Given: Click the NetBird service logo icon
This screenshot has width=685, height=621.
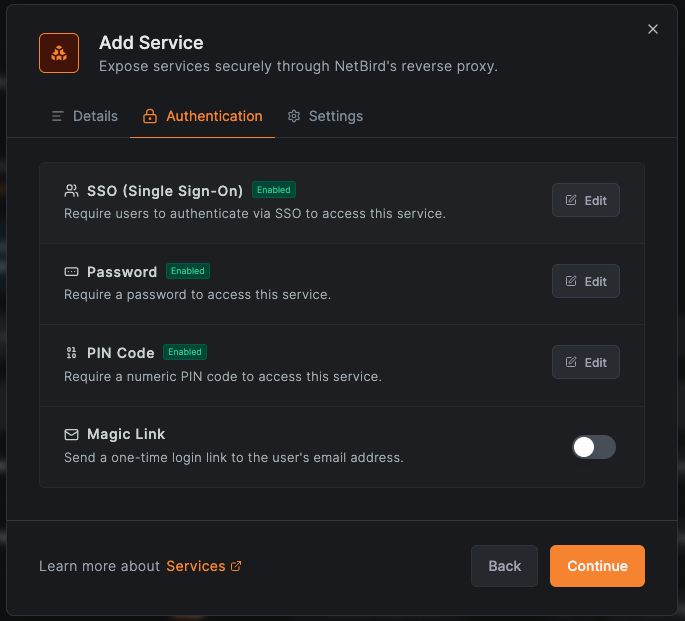Looking at the screenshot, I should 59,53.
